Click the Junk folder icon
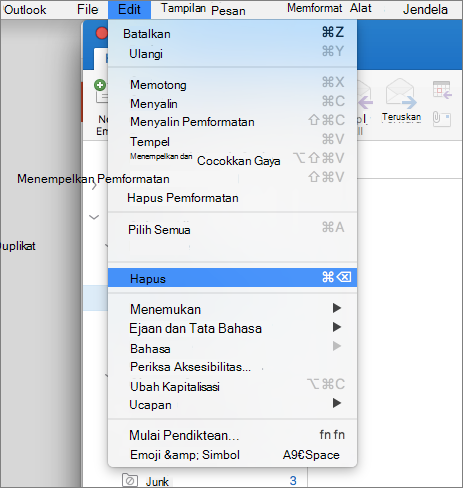This screenshot has height=488, width=463. (130, 481)
